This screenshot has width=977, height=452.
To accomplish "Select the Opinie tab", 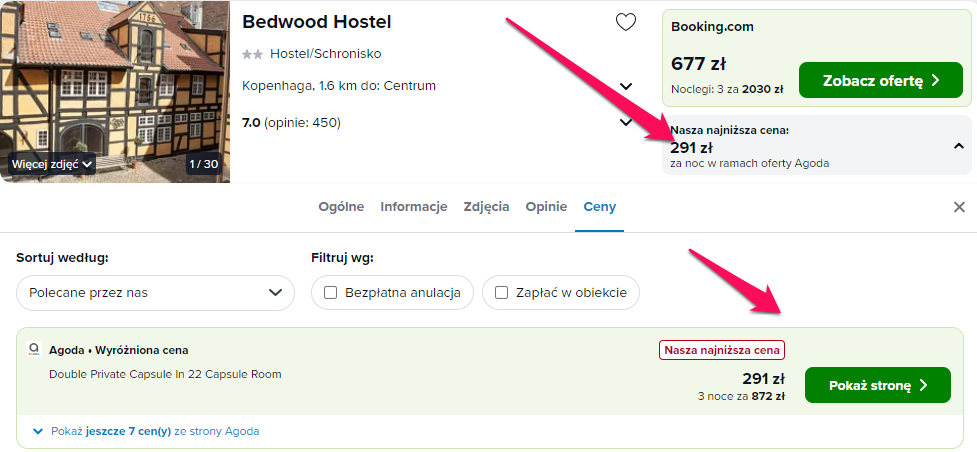I will (546, 207).
